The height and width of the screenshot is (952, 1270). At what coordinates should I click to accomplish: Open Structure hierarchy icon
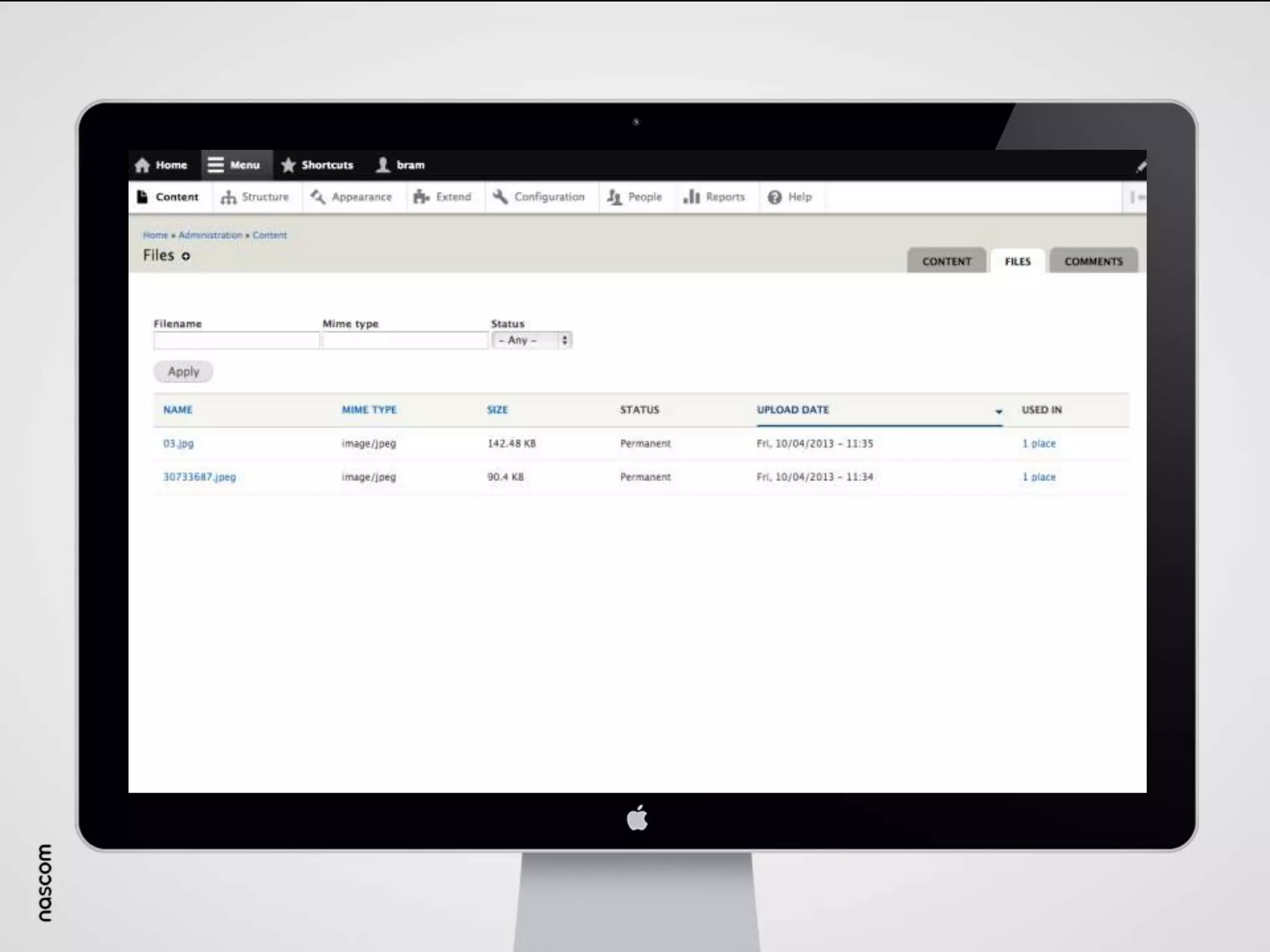pos(228,197)
